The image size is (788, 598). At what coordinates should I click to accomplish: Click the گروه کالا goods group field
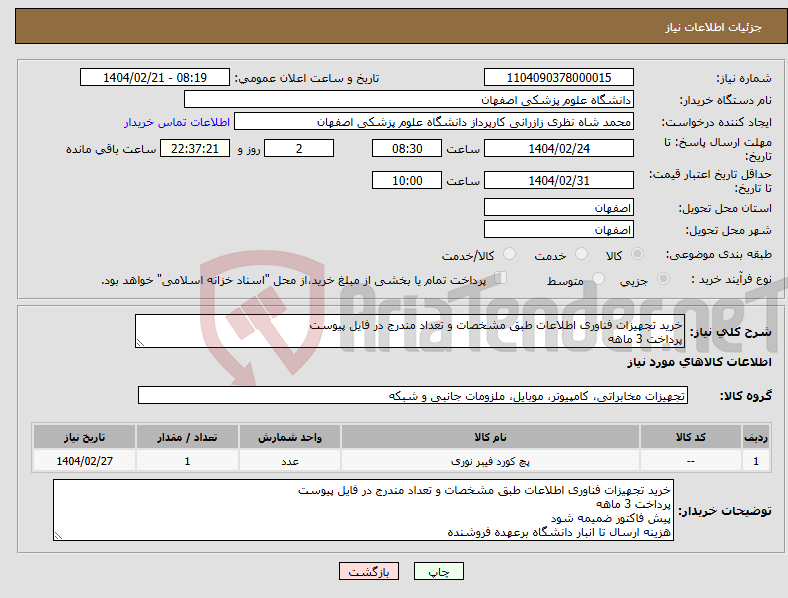pos(413,395)
